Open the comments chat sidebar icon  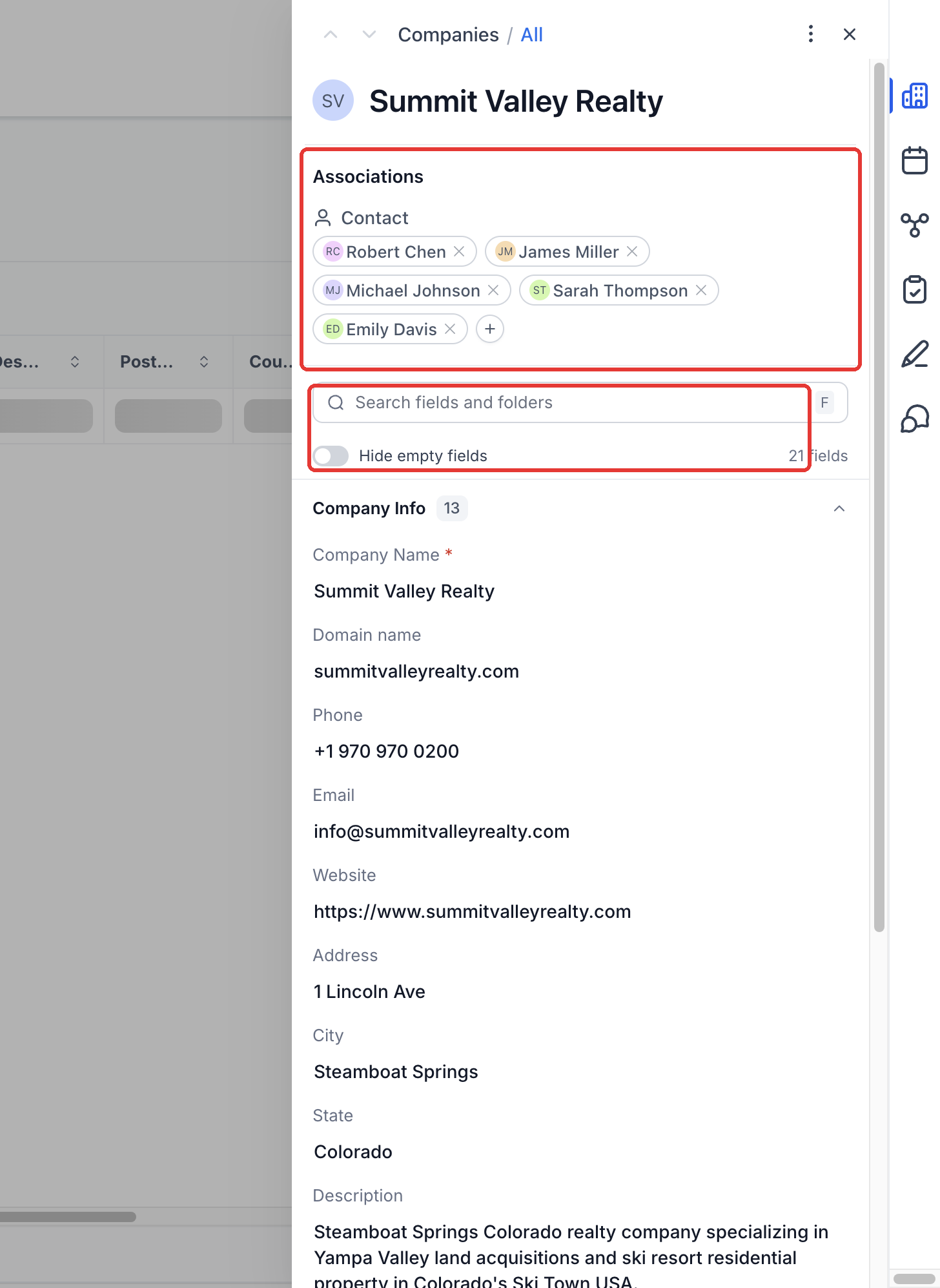(x=915, y=419)
